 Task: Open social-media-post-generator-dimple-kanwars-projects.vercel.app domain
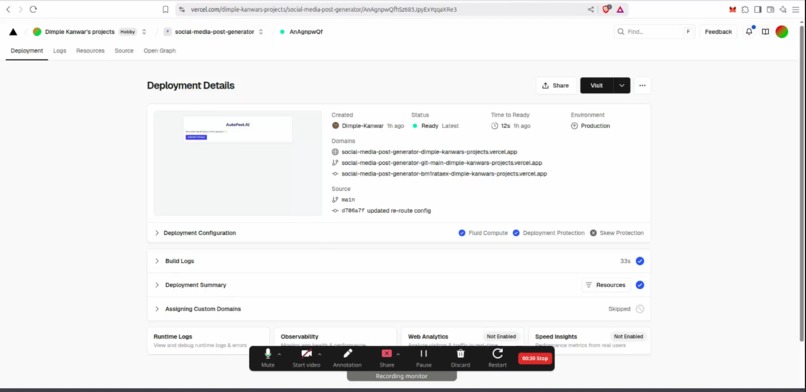(429, 152)
